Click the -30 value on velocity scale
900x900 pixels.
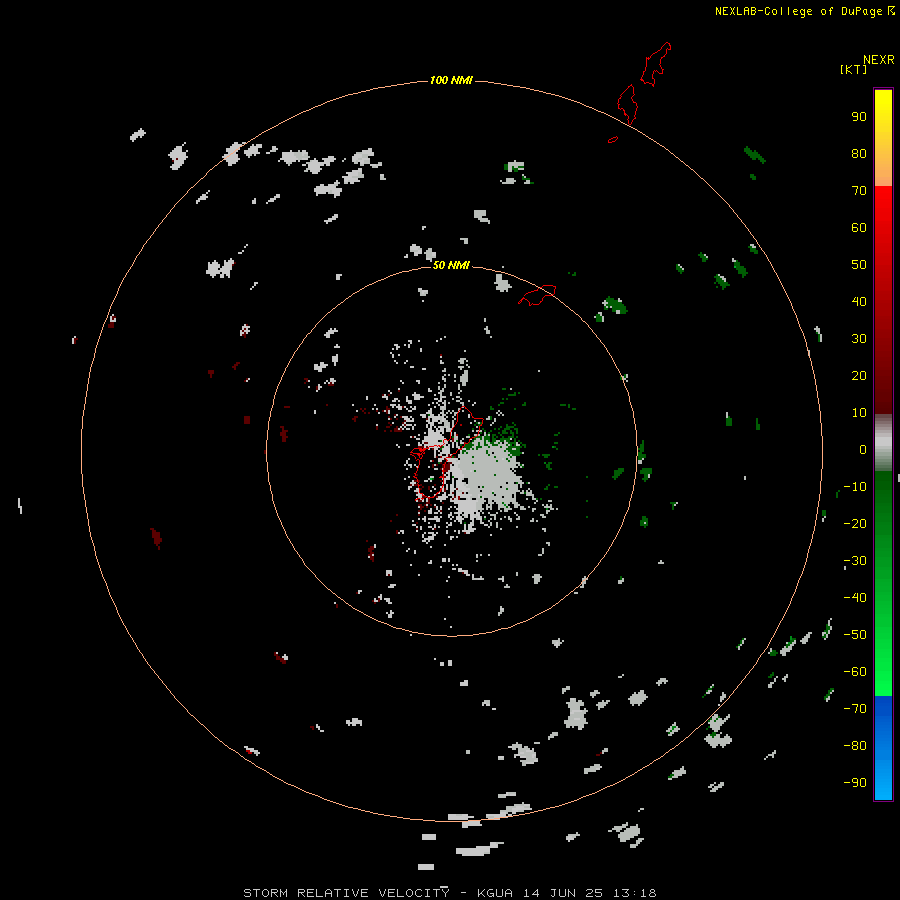click(x=855, y=561)
